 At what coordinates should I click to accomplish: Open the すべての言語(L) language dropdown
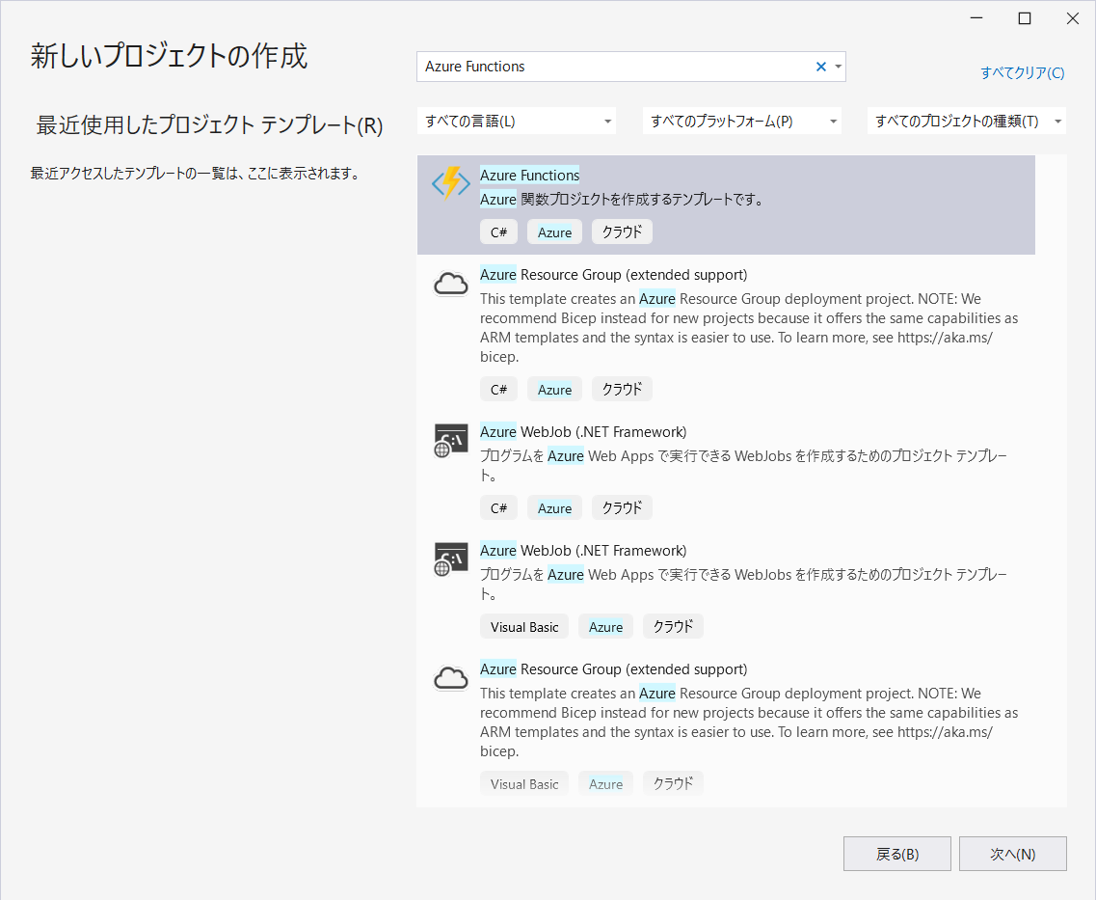point(517,121)
